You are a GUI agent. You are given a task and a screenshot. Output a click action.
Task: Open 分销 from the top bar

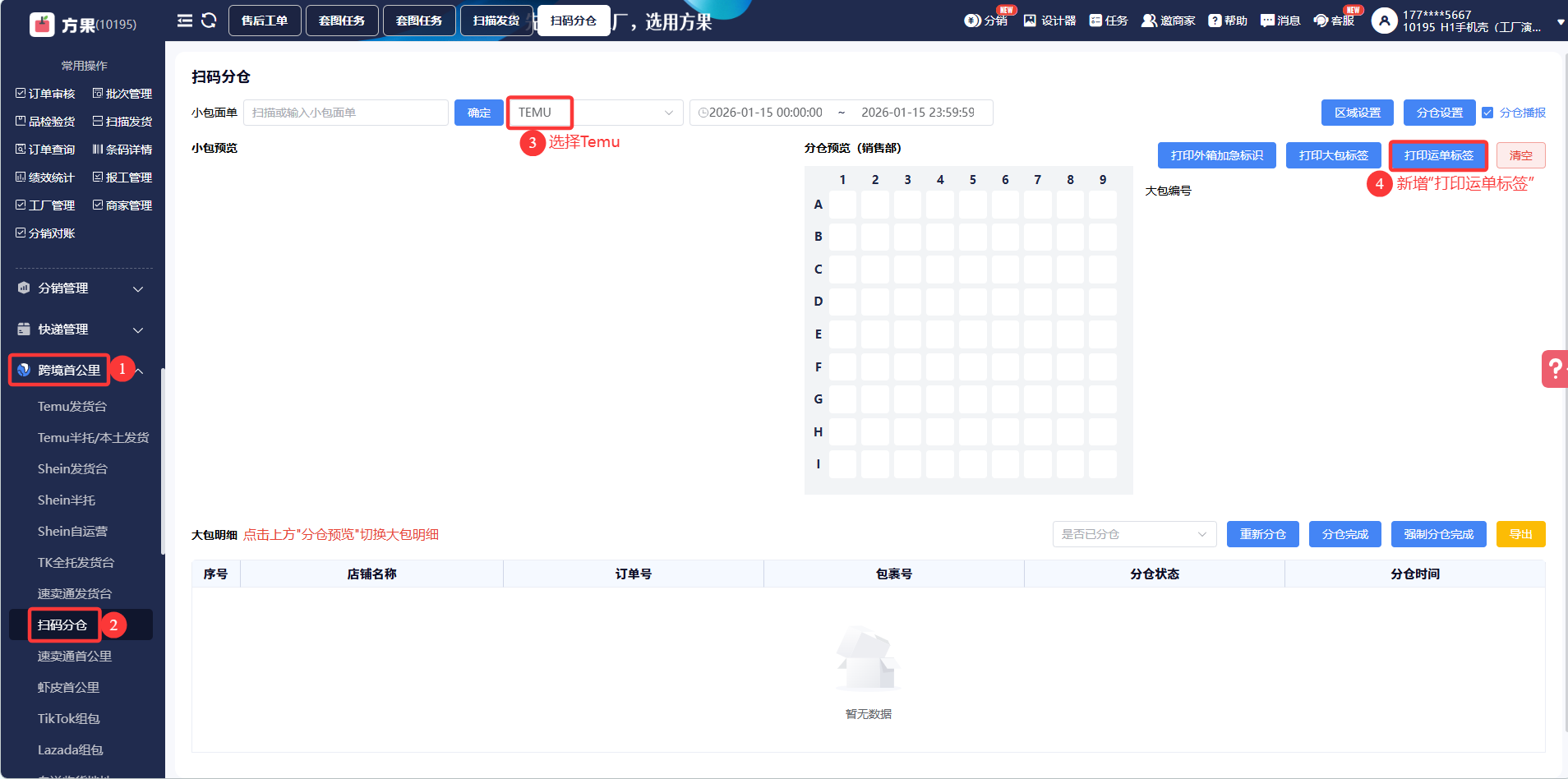pos(986,21)
